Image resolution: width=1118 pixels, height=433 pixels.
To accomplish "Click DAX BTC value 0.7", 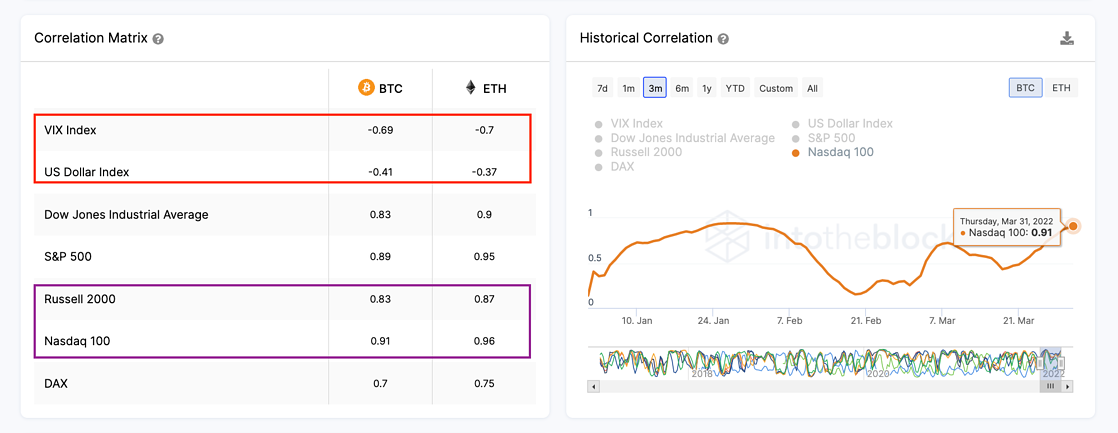I will 381,384.
